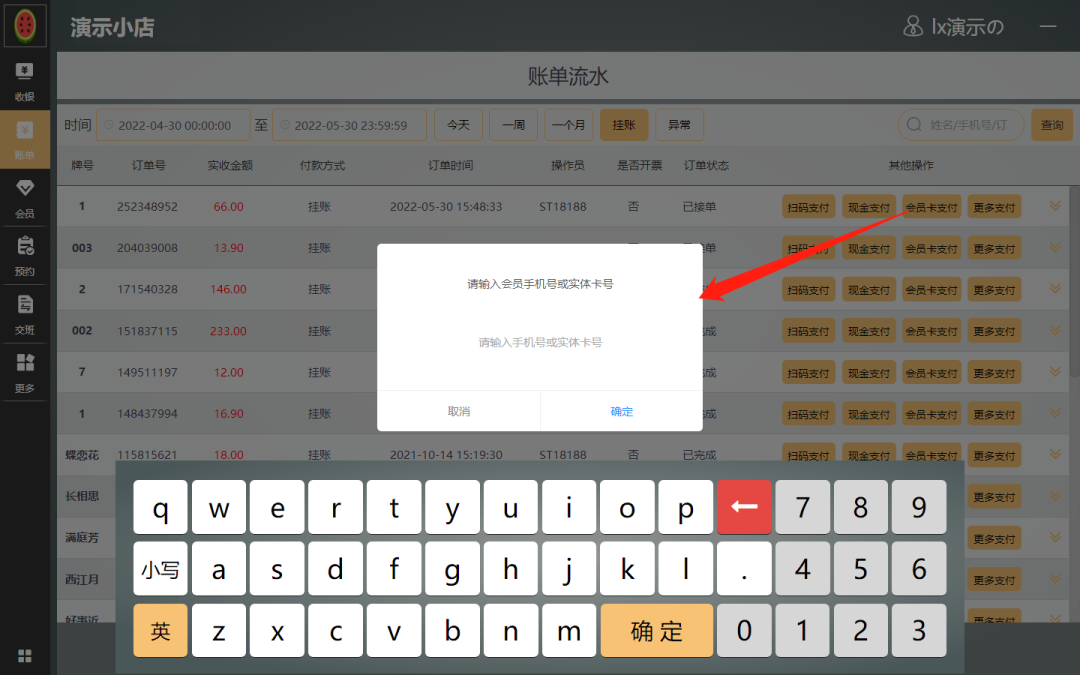The width and height of the screenshot is (1080, 675).
Task: Select the 一周 time filter
Action: pos(513,125)
